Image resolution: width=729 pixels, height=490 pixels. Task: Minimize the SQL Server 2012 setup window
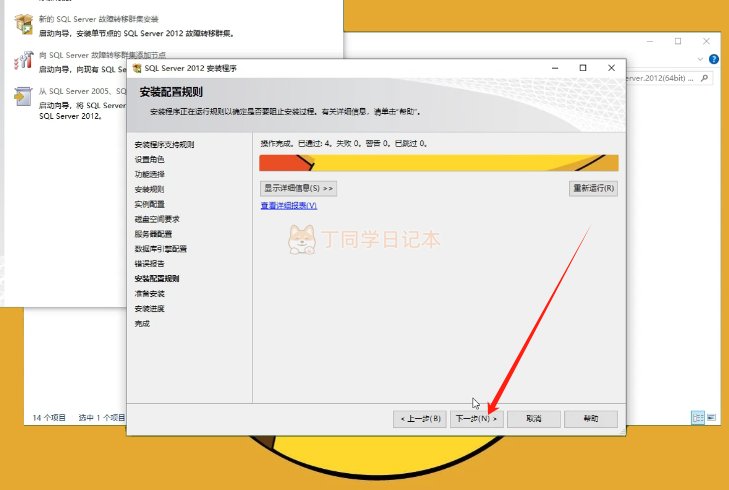click(x=555, y=68)
